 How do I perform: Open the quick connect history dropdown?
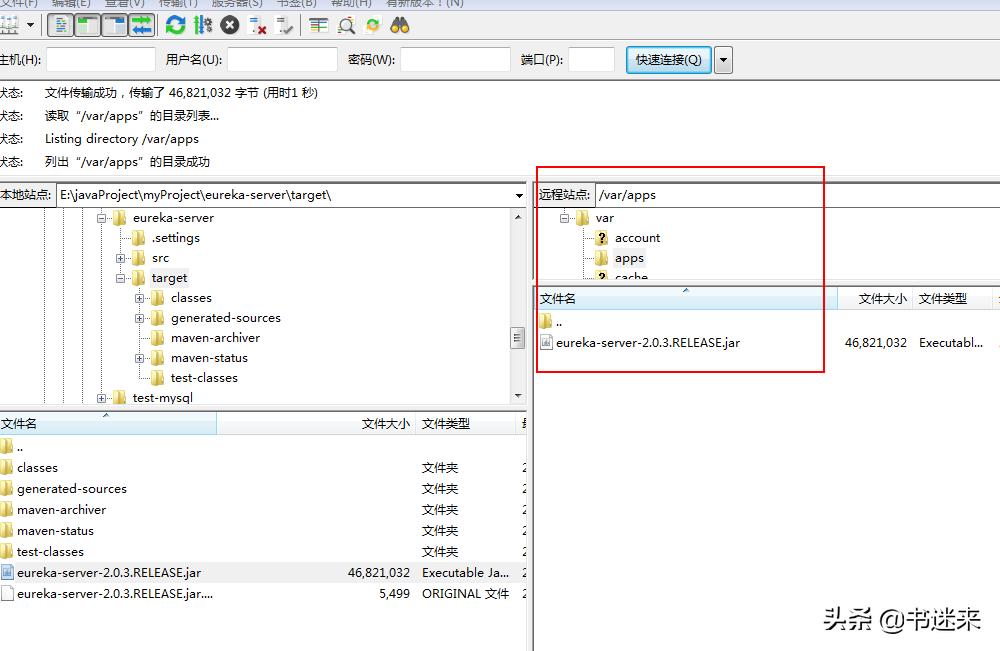723,60
